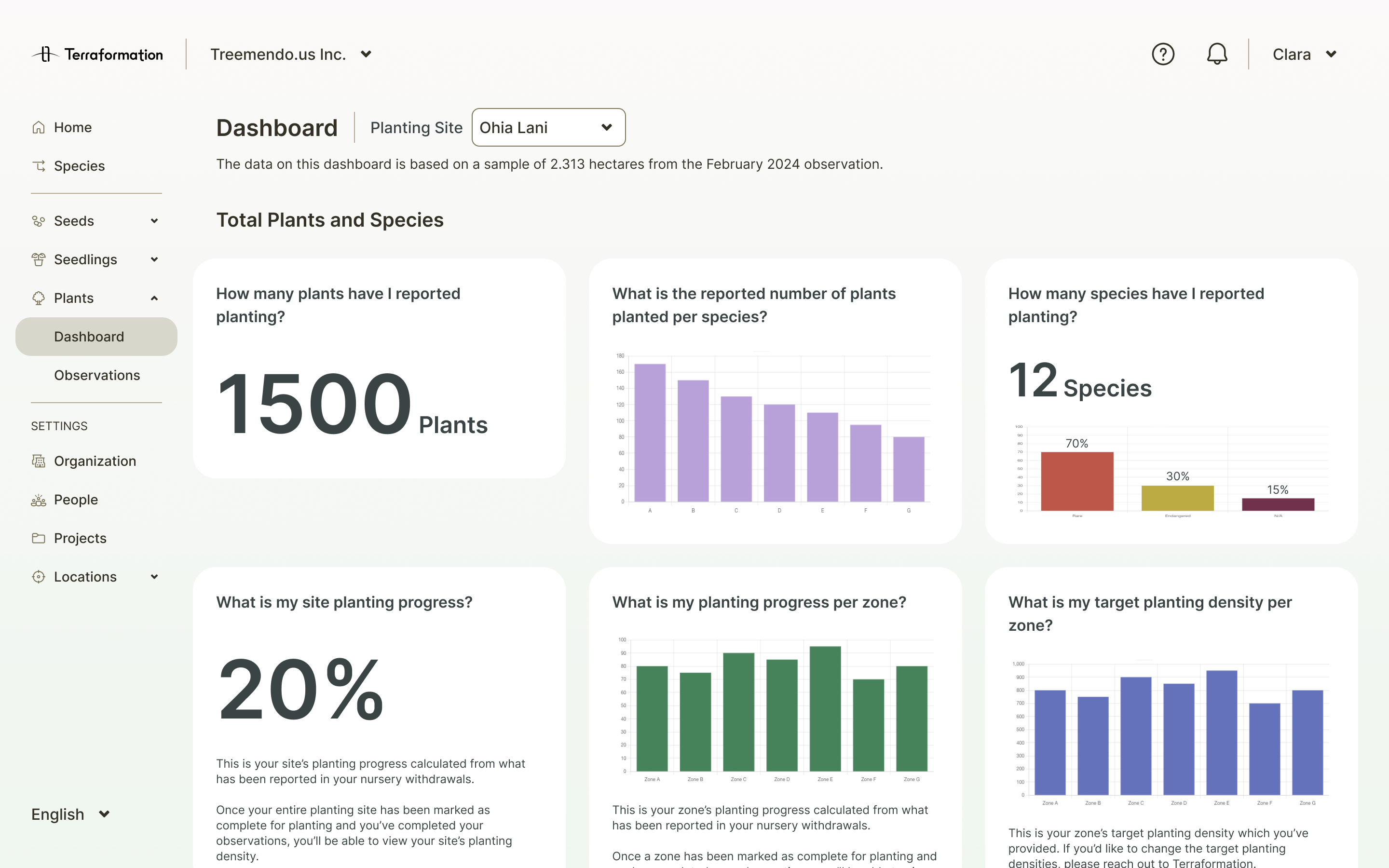Open the Organization settings icon
Viewport: 1389px width, 868px height.
(38, 461)
